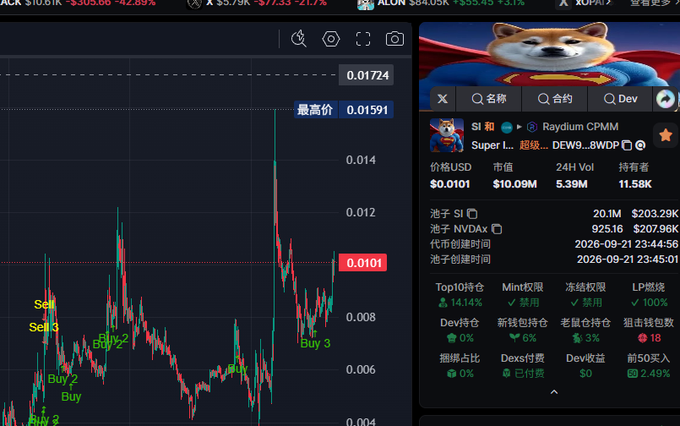Click the 24H Vol 5.39M value
The width and height of the screenshot is (680, 426).
(x=572, y=184)
